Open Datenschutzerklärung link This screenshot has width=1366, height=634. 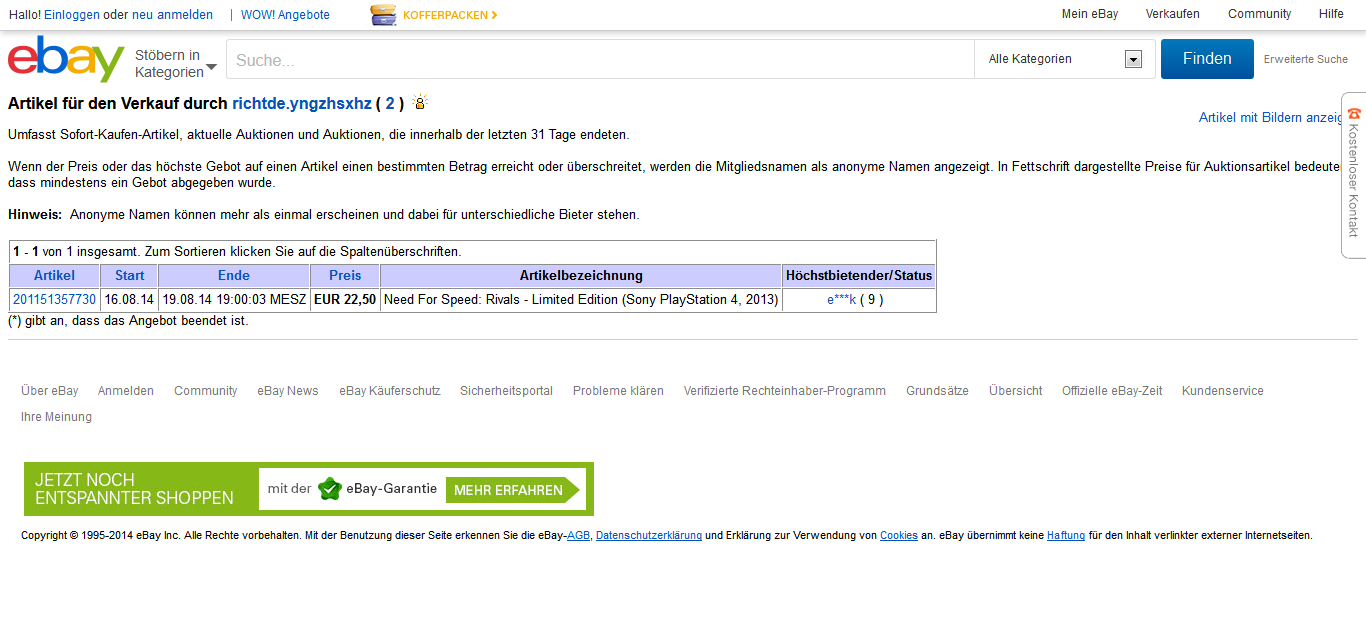(x=649, y=536)
